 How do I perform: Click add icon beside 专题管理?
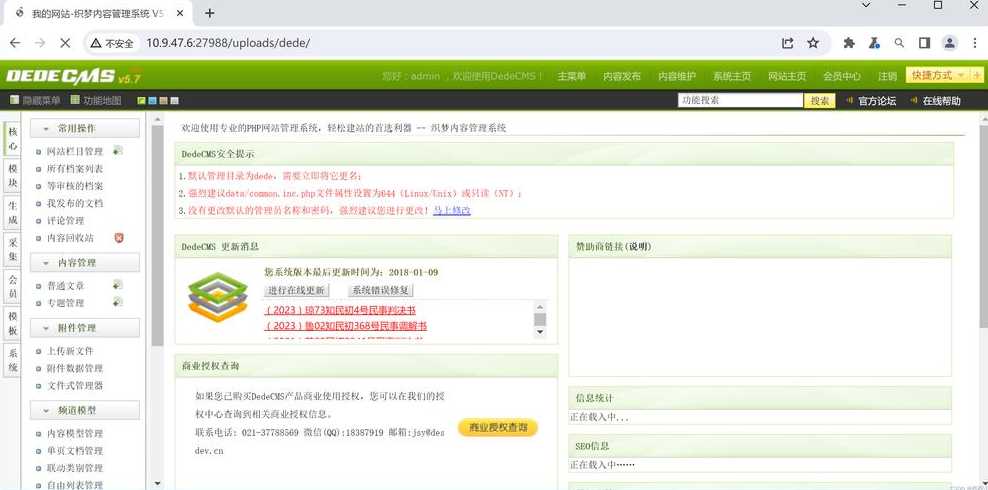click(117, 302)
